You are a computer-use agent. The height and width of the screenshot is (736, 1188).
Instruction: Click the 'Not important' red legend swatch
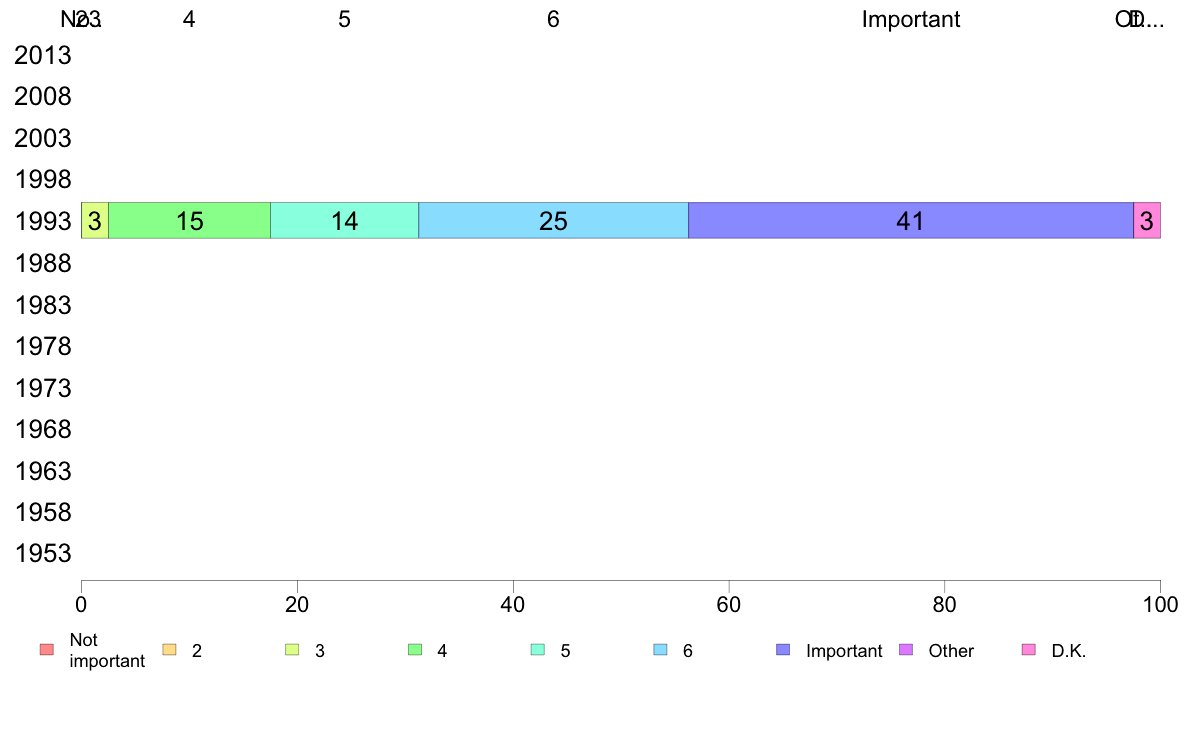[x=47, y=650]
